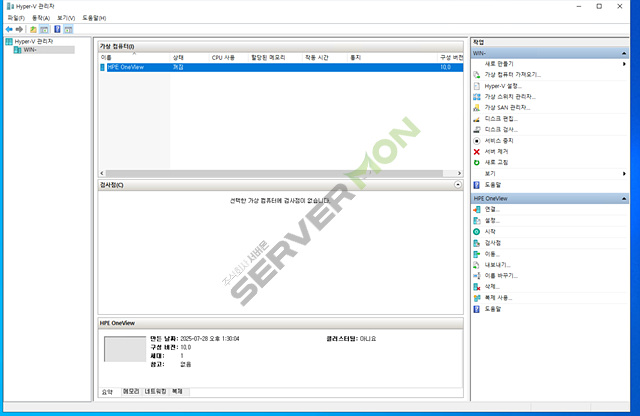Screen dimensions: 640x416
Task: Switch to the 복제 tab
Action: [x=177, y=392]
